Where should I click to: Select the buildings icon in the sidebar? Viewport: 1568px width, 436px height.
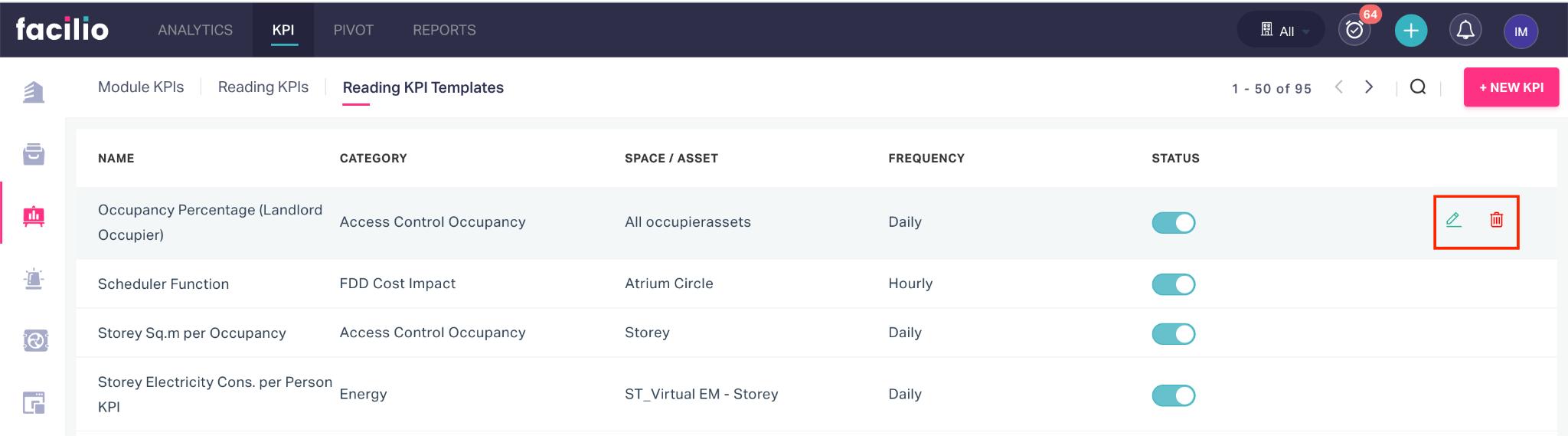(x=34, y=92)
